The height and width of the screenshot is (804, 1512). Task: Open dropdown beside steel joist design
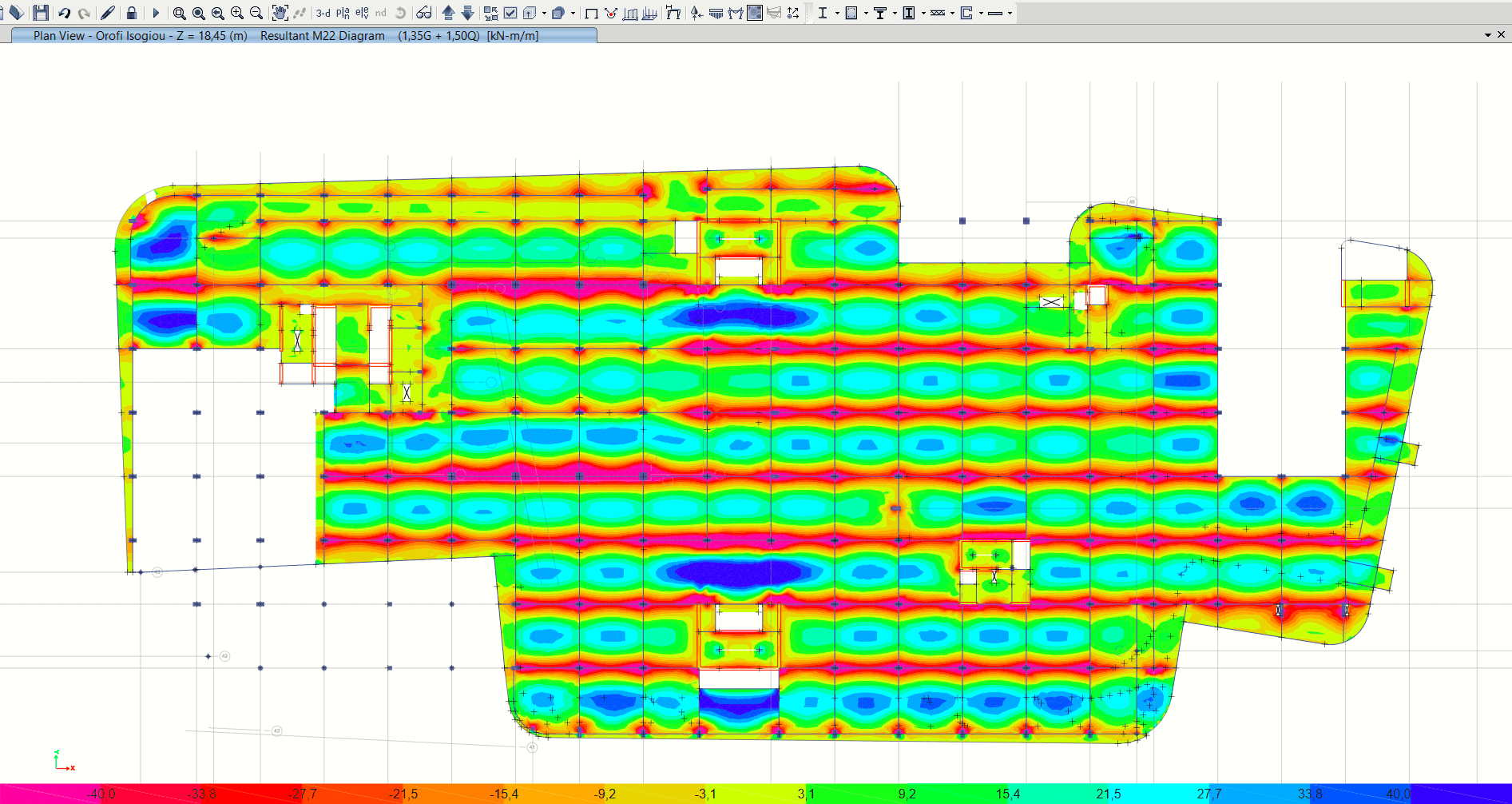coord(952,13)
